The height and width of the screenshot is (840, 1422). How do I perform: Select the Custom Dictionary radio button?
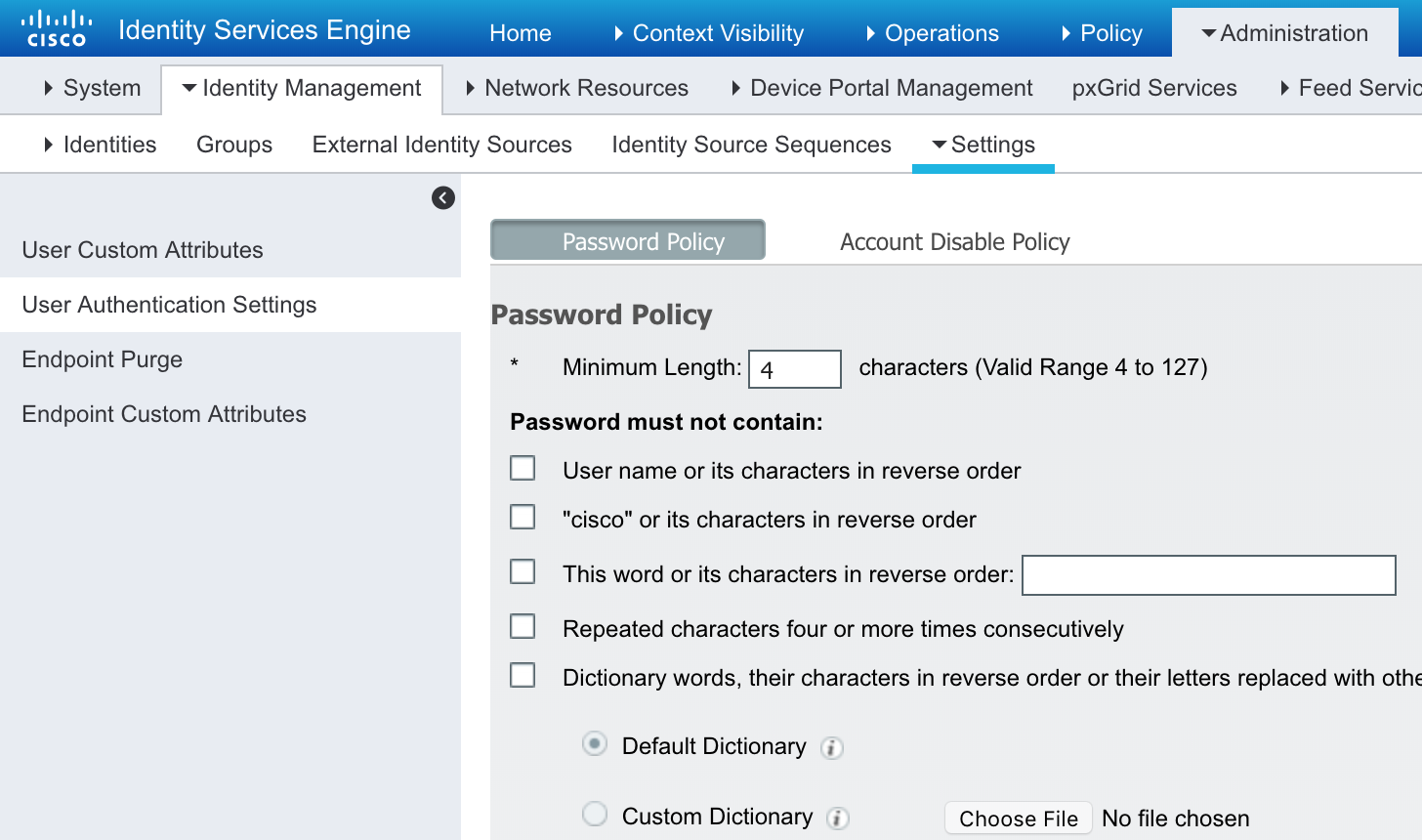(595, 815)
